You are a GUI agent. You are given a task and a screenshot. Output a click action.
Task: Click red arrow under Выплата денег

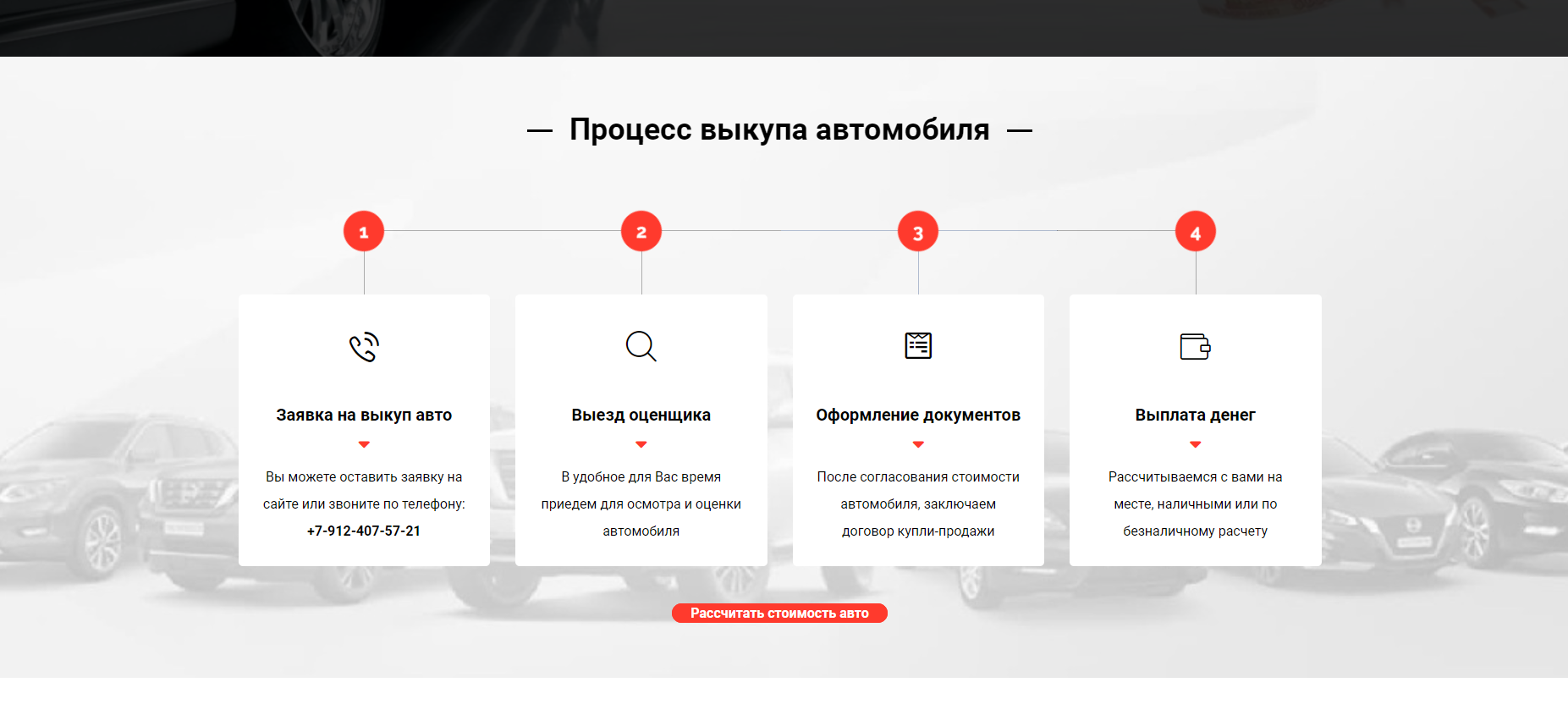1195,444
